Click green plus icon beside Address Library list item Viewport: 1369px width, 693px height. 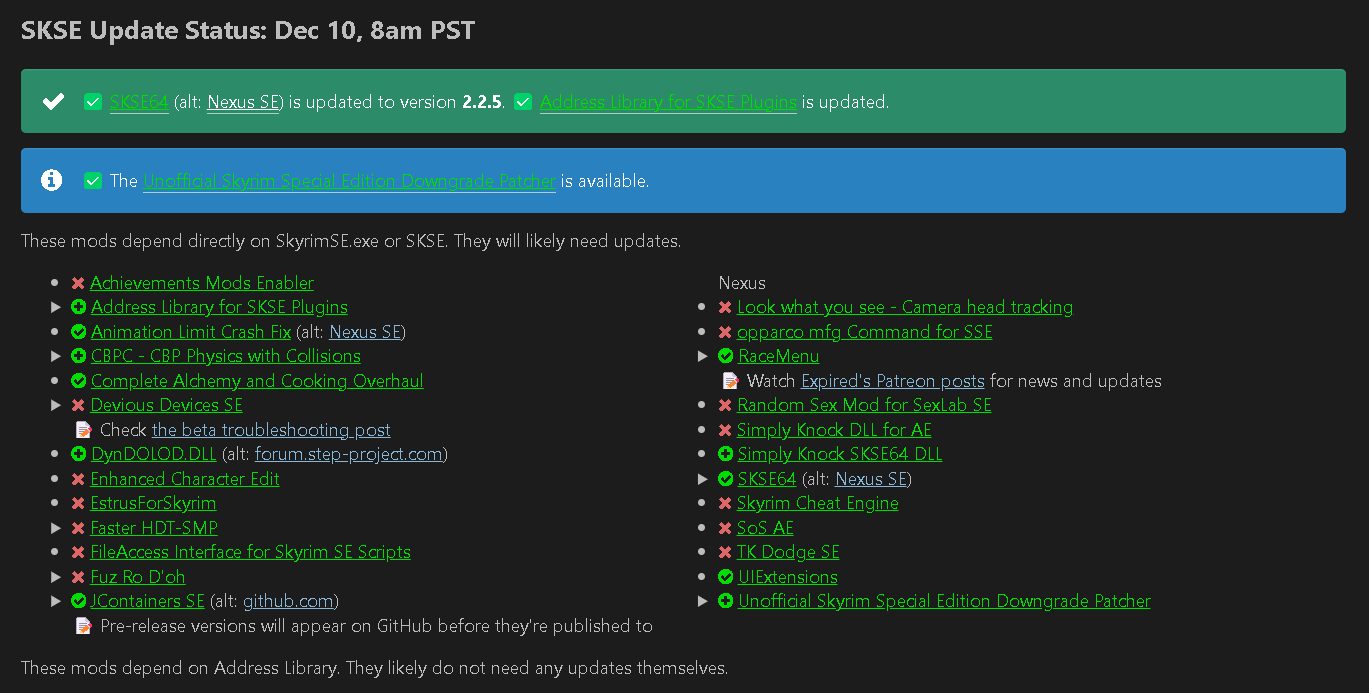coord(78,307)
